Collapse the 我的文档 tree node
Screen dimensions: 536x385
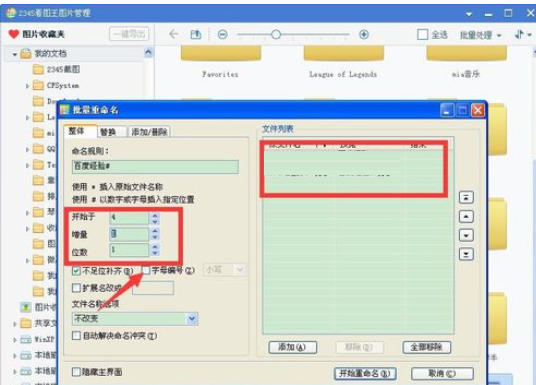click(x=15, y=54)
